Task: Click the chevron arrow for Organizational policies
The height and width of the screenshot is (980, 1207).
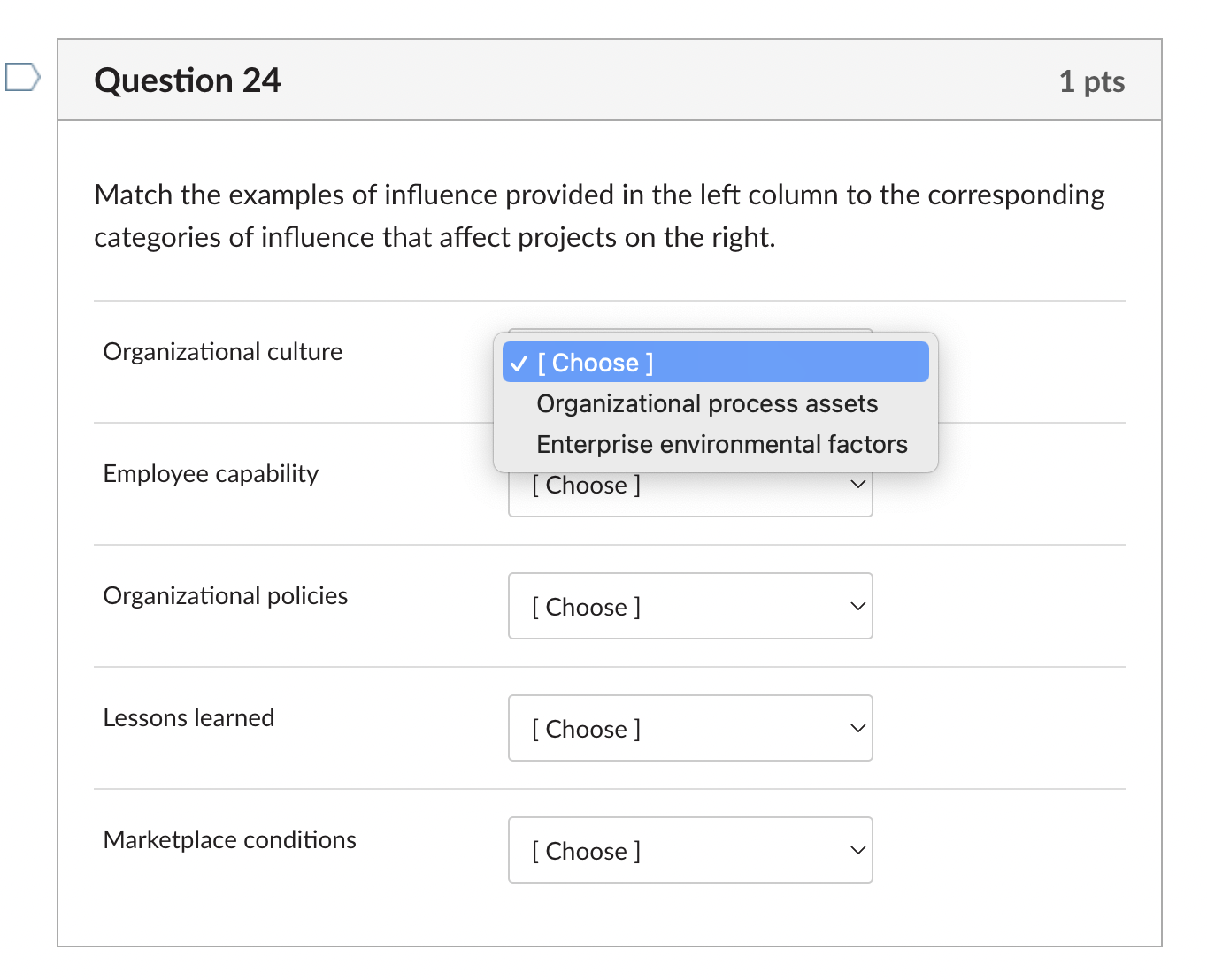Action: tap(857, 607)
